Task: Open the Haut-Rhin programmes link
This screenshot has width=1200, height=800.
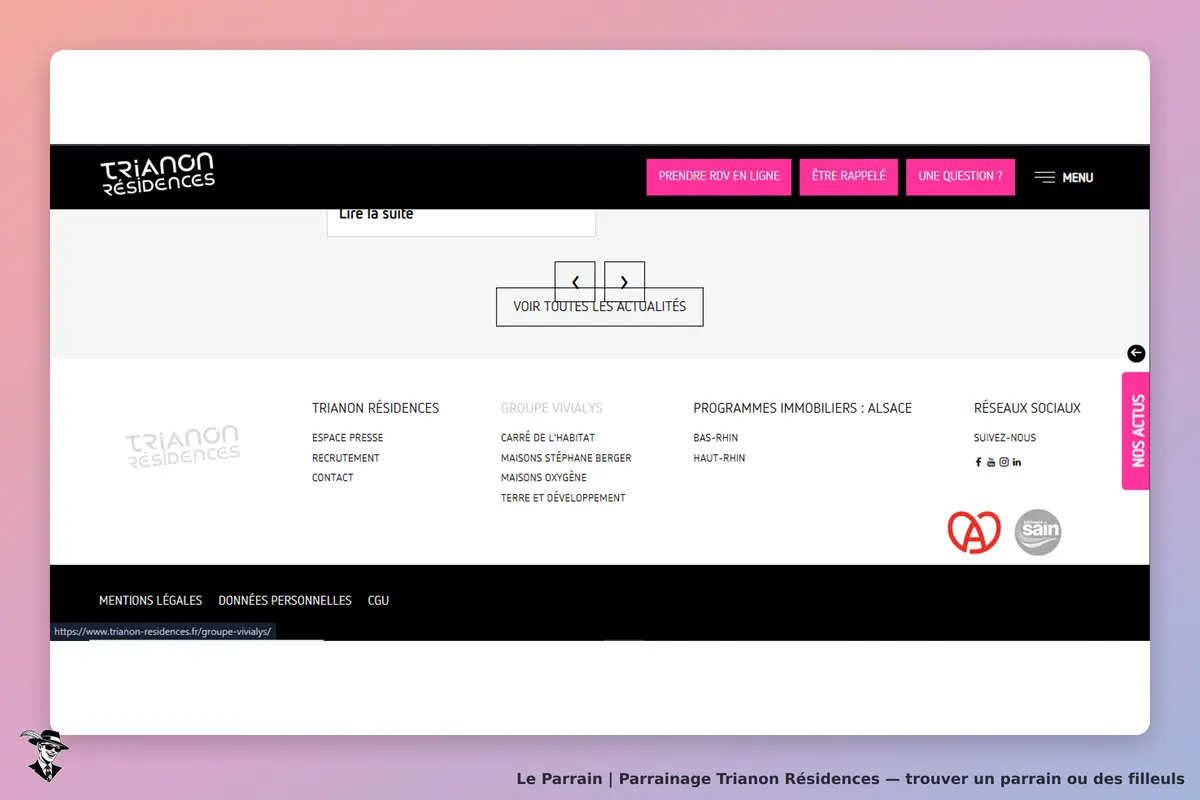Action: [719, 458]
